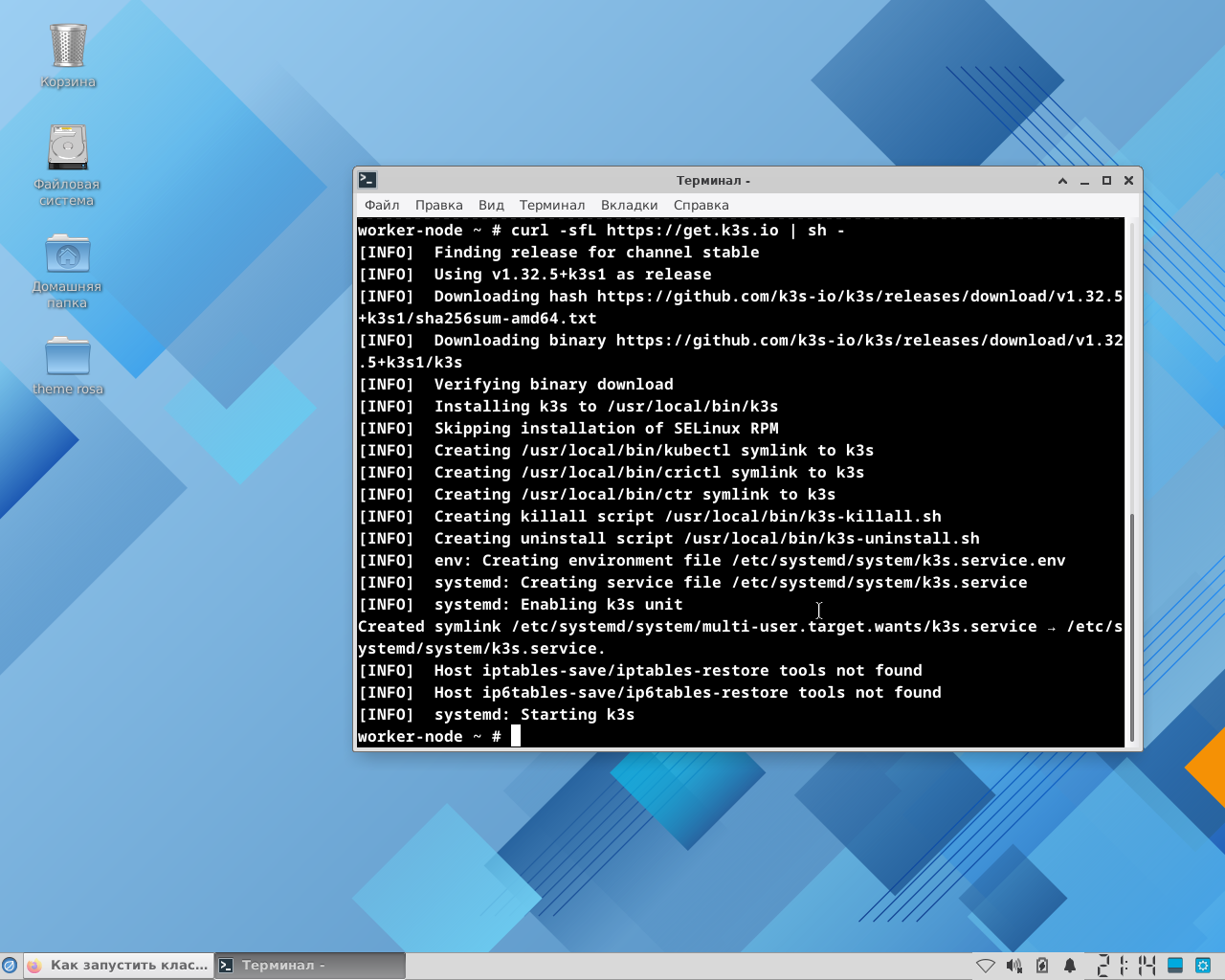Open the battery power tray icon
The image size is (1225, 980).
tap(1042, 966)
